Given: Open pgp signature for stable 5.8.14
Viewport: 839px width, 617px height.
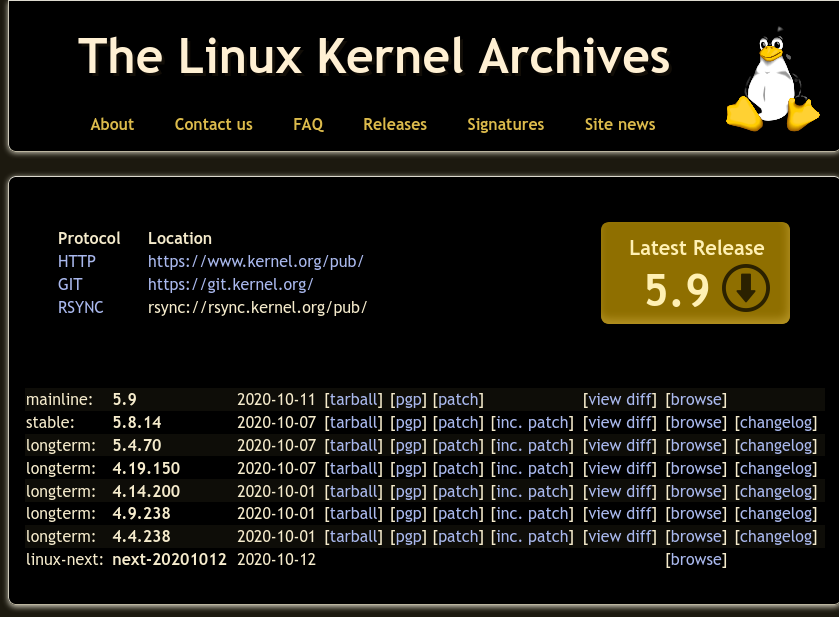Looking at the screenshot, I should [408, 422].
